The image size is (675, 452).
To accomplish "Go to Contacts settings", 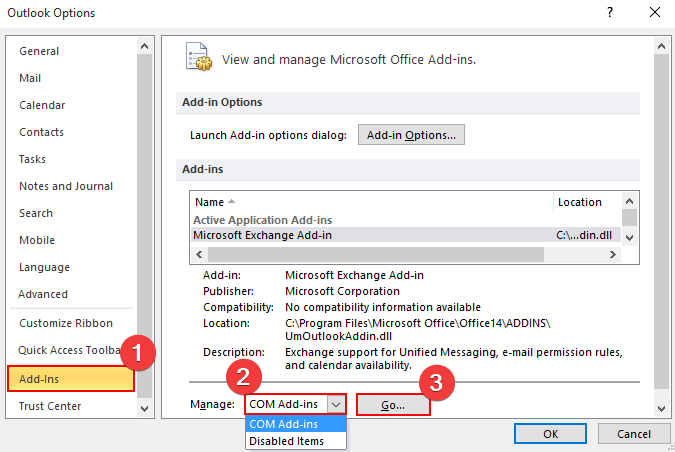I will click(41, 132).
